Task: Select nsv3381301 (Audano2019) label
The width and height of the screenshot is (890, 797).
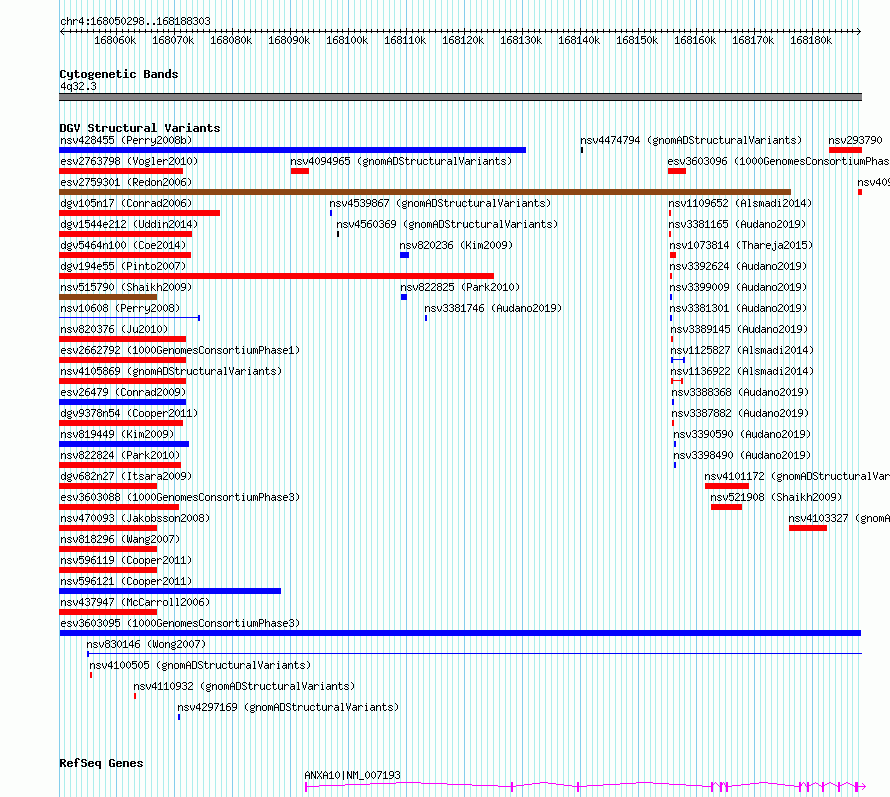Action: click(738, 308)
